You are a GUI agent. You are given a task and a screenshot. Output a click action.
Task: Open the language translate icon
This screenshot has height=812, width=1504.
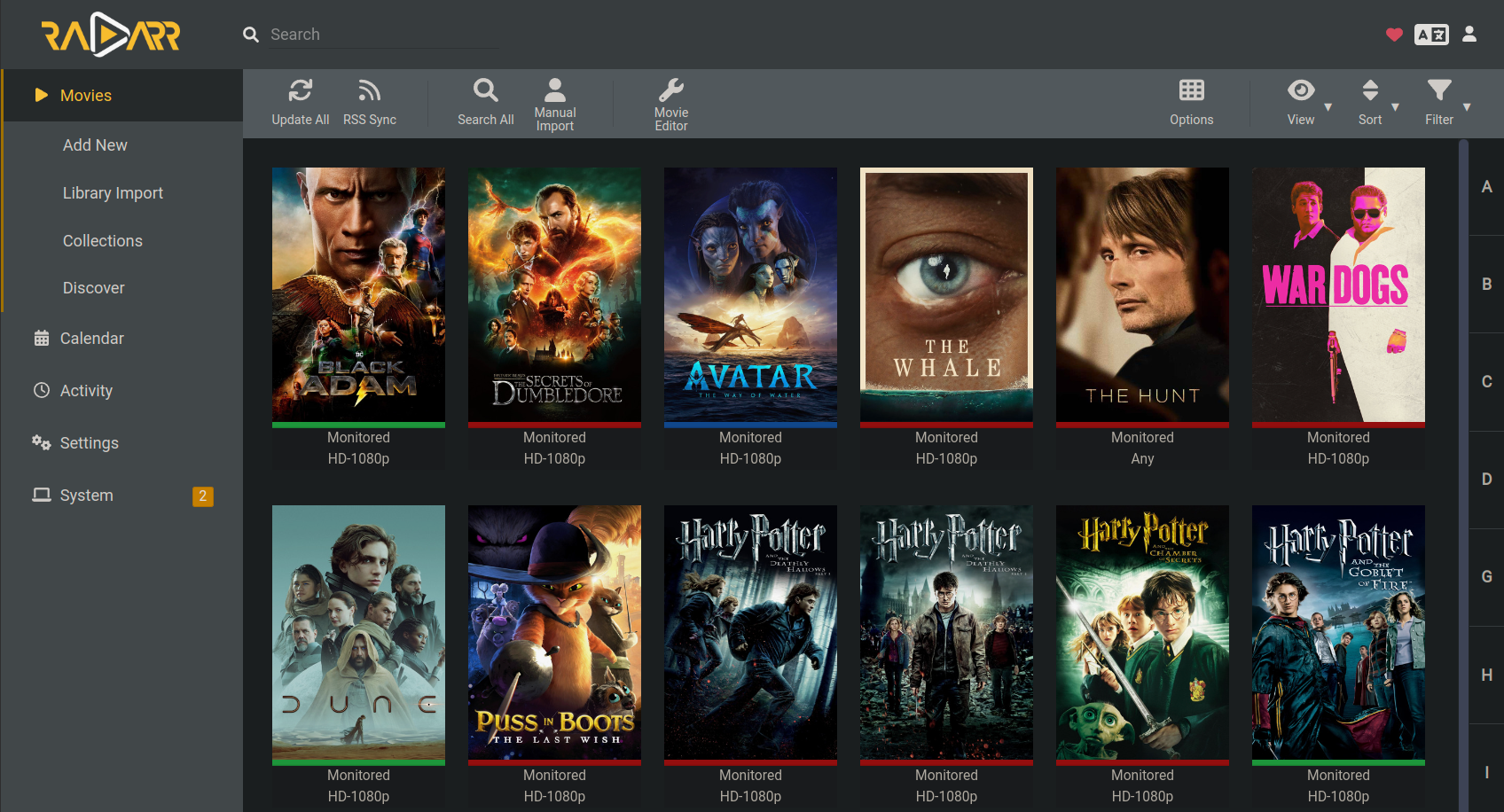1431,35
